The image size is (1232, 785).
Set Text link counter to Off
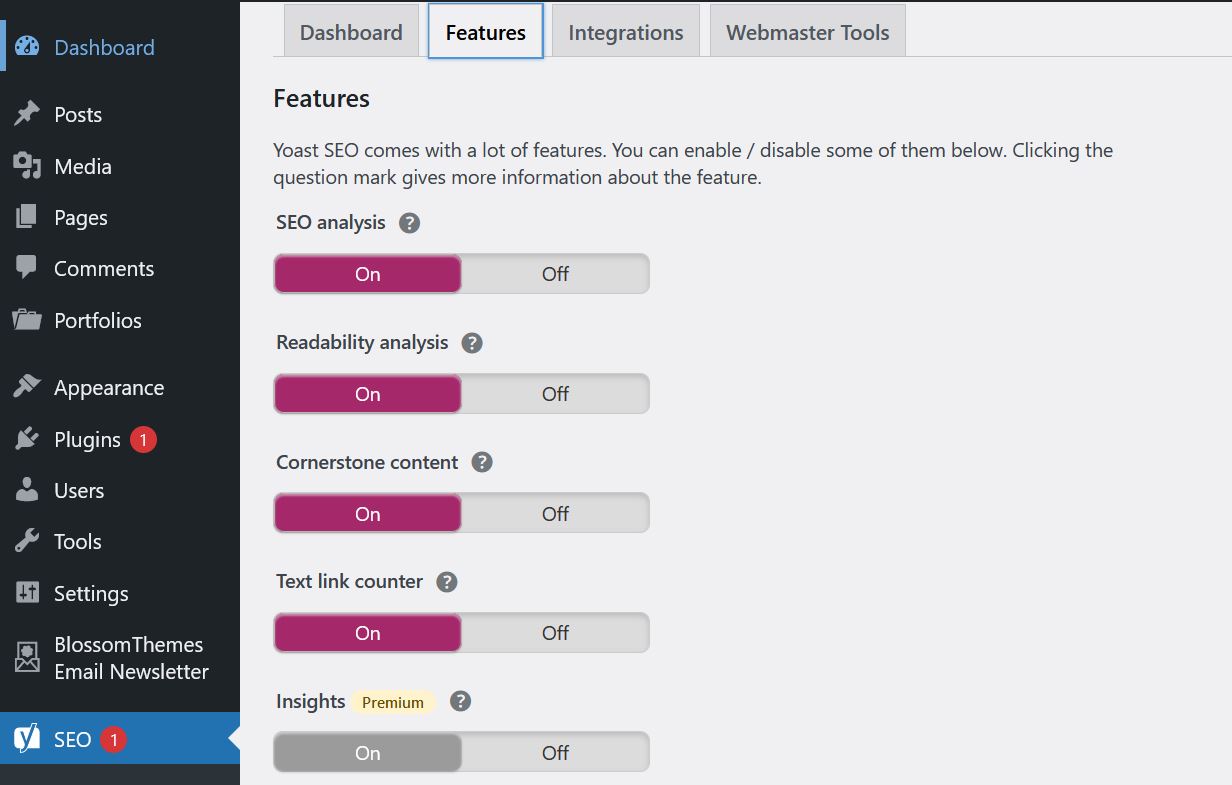tap(555, 633)
